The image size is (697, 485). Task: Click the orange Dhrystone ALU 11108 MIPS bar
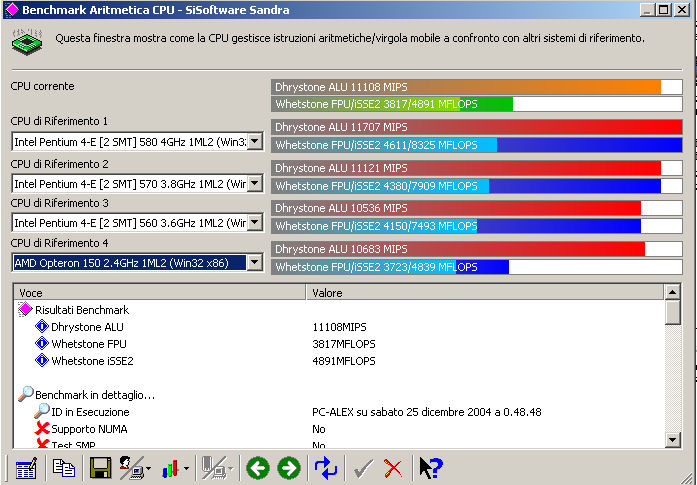(477, 87)
